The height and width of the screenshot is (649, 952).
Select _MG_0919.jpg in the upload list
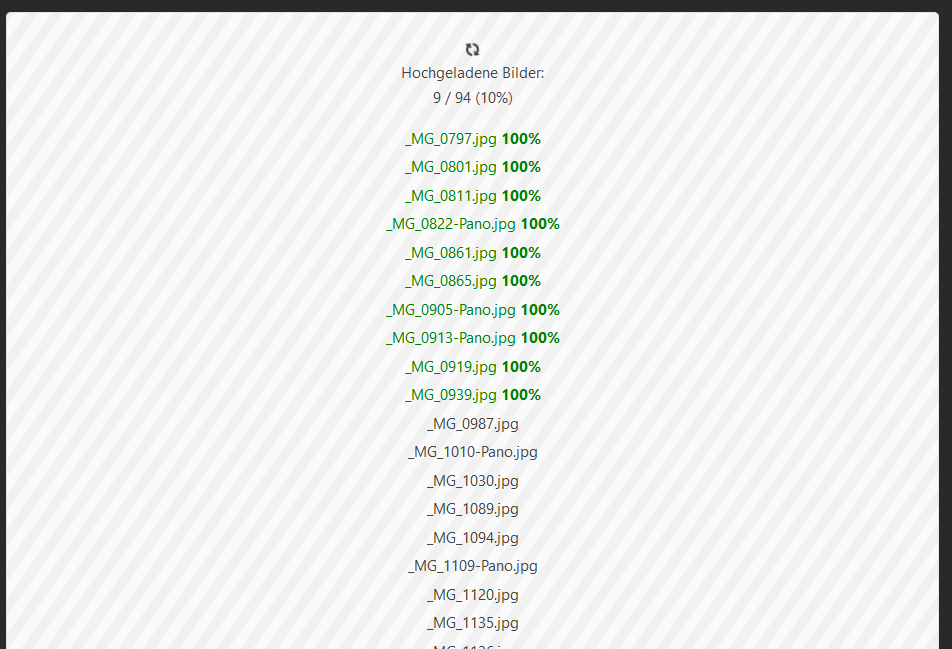click(x=451, y=367)
